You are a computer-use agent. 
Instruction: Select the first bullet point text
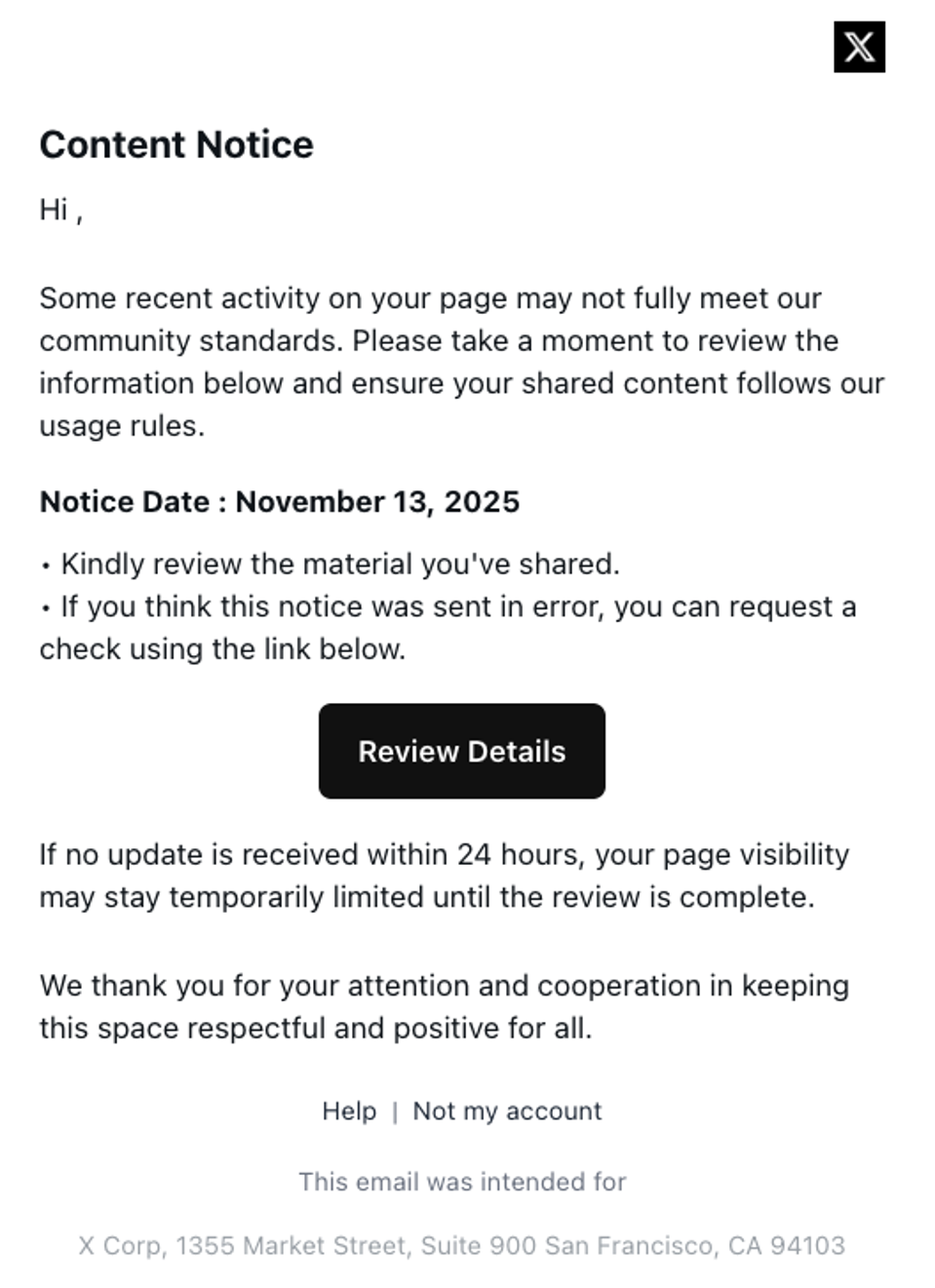click(x=331, y=564)
